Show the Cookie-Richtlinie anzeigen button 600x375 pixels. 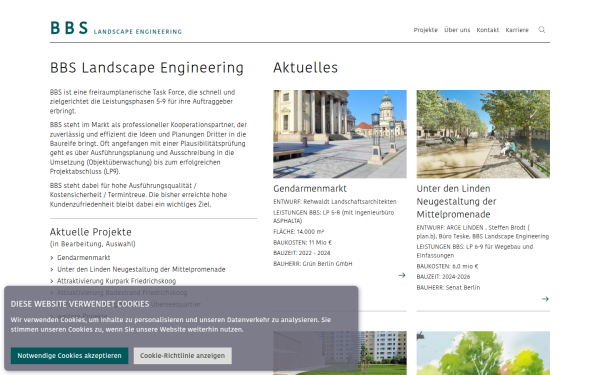183,355
